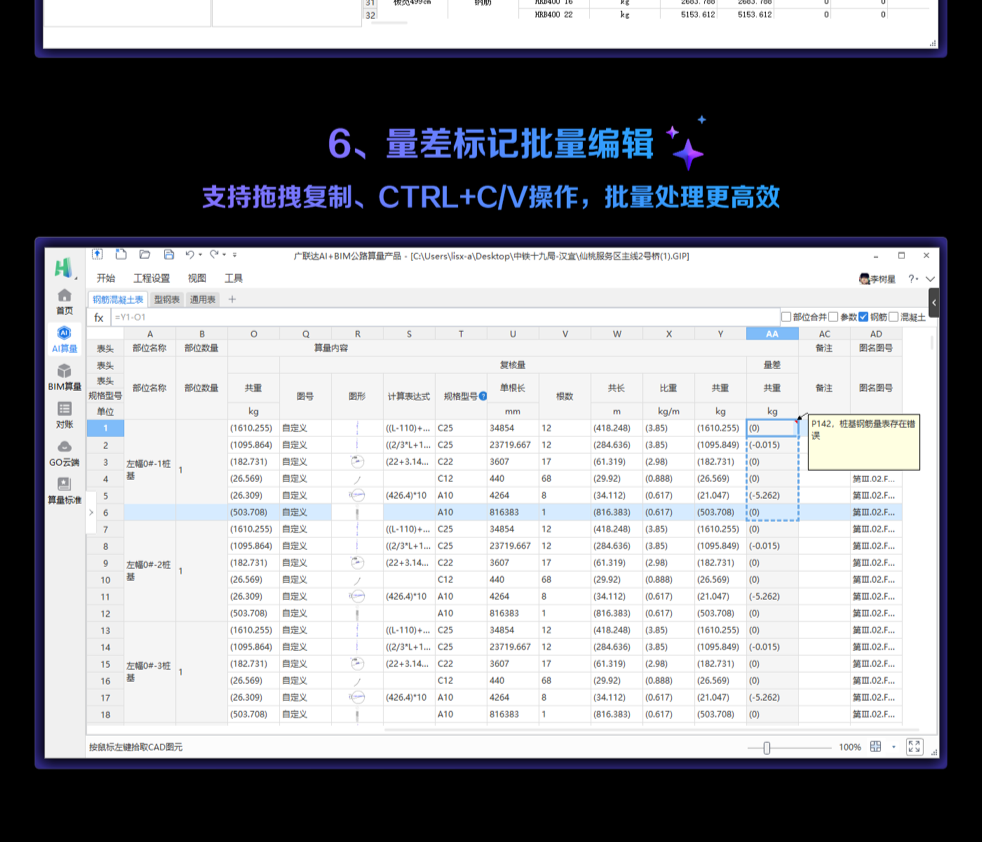This screenshot has height=842, width=982.
Task: Open the 工程设置 menu
Action: point(152,278)
